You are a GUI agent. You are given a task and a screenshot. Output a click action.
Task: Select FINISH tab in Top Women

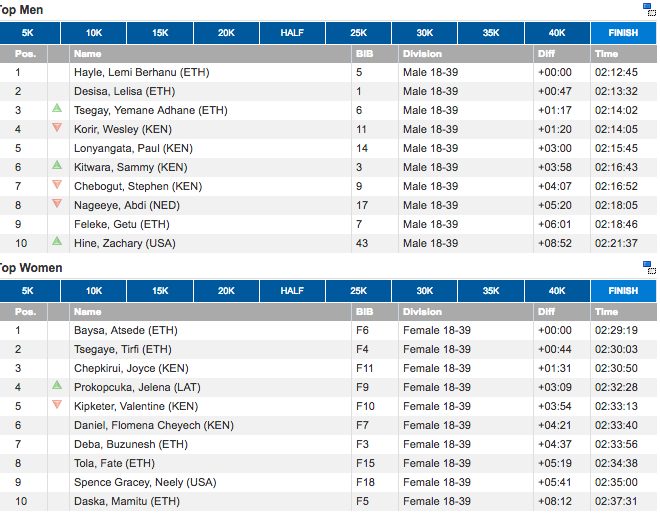pyautogui.click(x=623, y=291)
